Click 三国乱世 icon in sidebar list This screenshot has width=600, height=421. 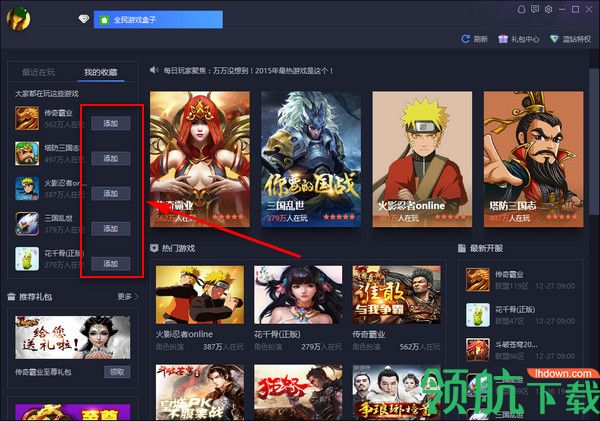point(27,224)
